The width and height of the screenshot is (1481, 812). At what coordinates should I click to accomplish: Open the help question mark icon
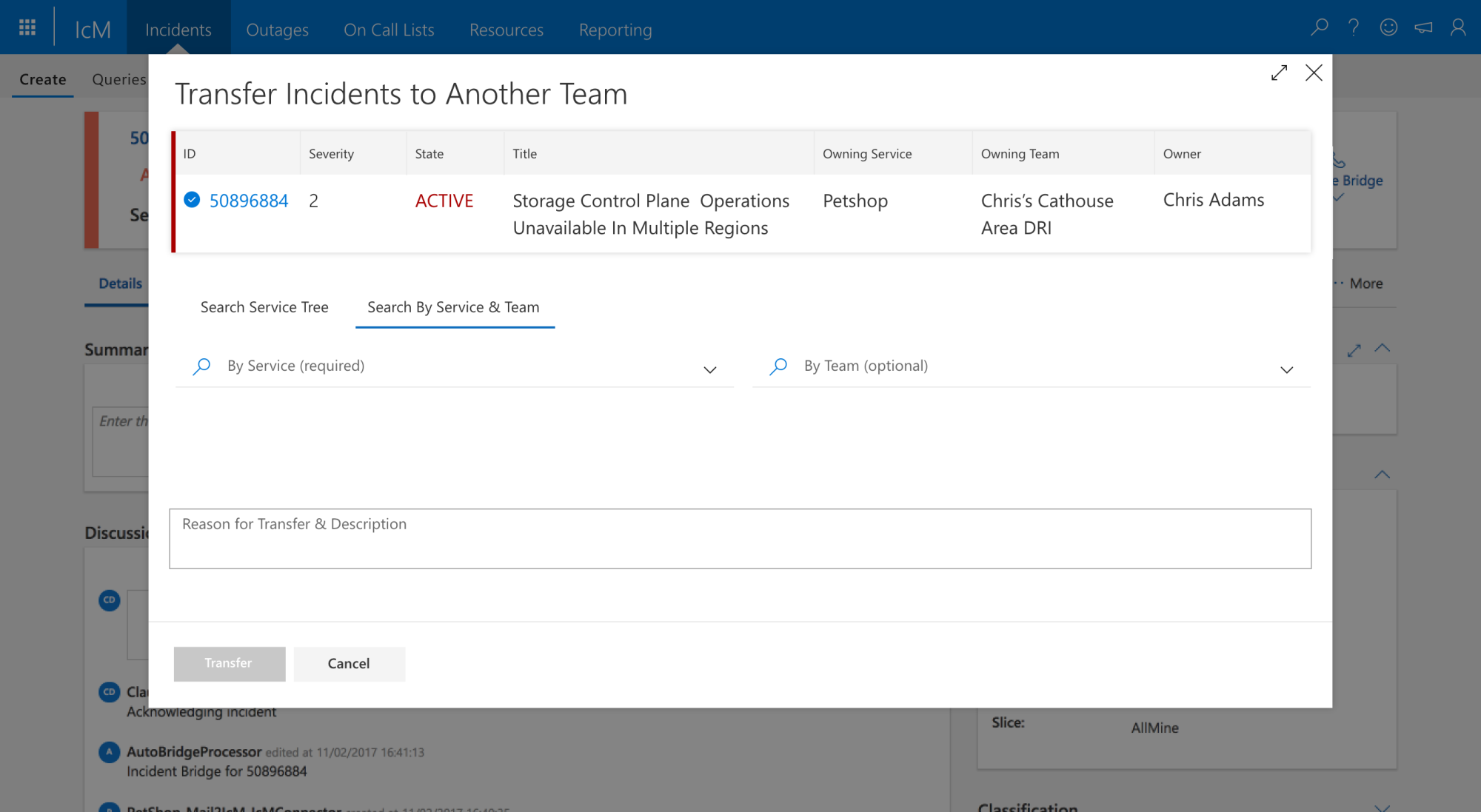tap(1354, 27)
